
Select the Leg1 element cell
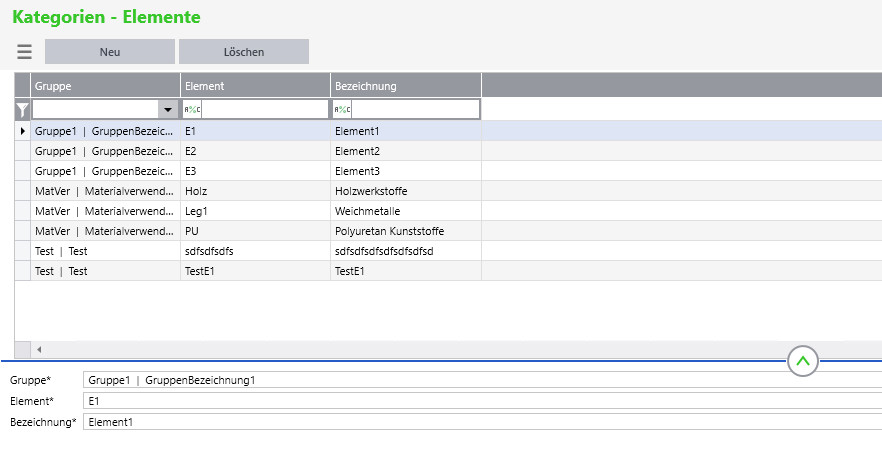pos(255,211)
